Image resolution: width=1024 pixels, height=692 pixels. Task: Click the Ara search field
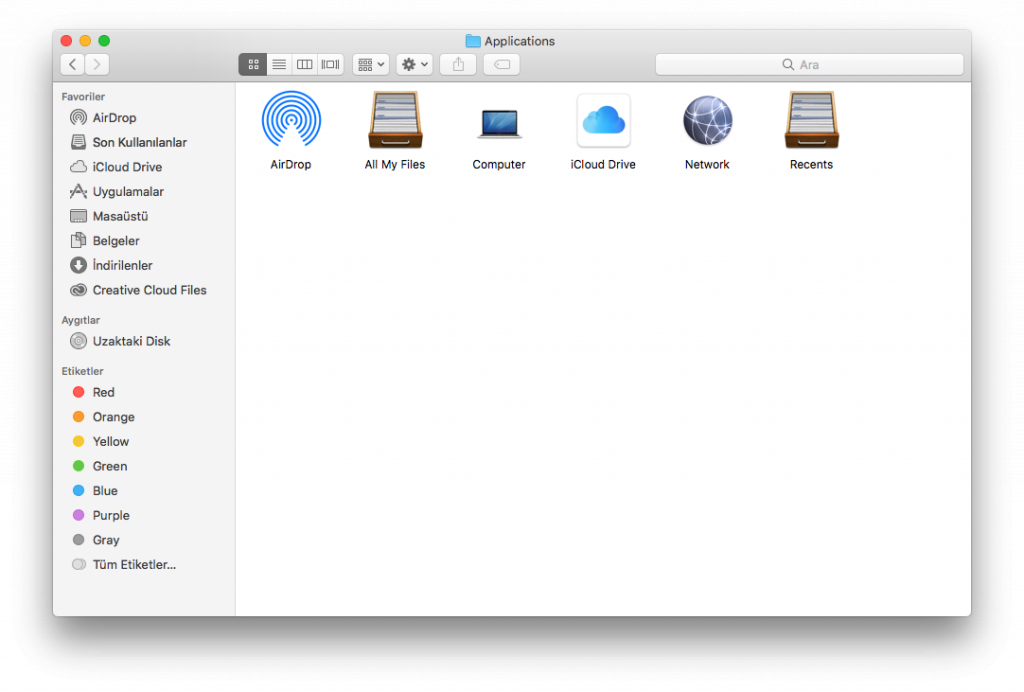(x=809, y=64)
